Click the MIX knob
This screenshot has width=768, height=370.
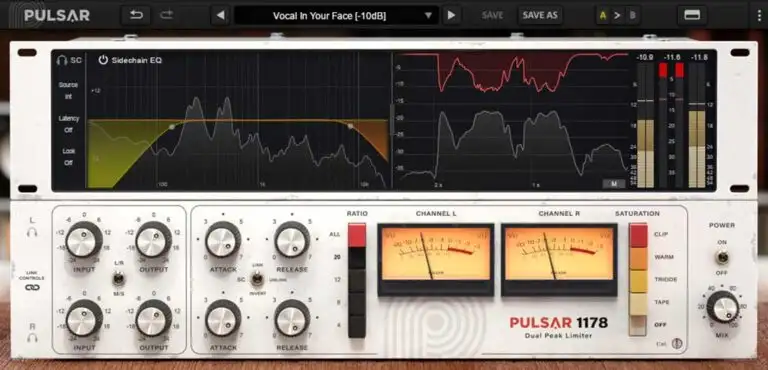(x=722, y=307)
